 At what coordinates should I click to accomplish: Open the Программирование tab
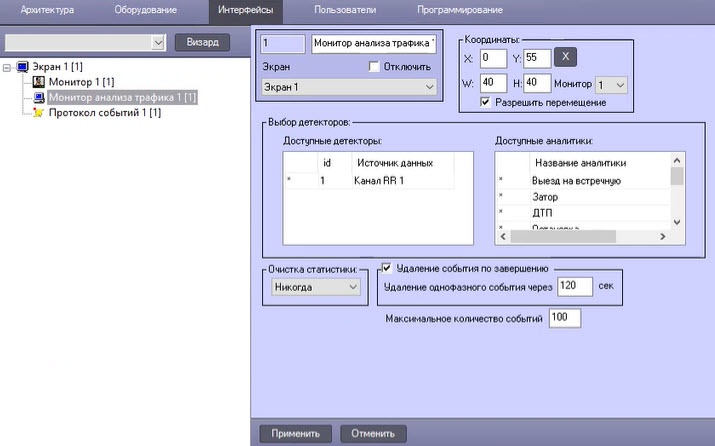click(x=460, y=10)
